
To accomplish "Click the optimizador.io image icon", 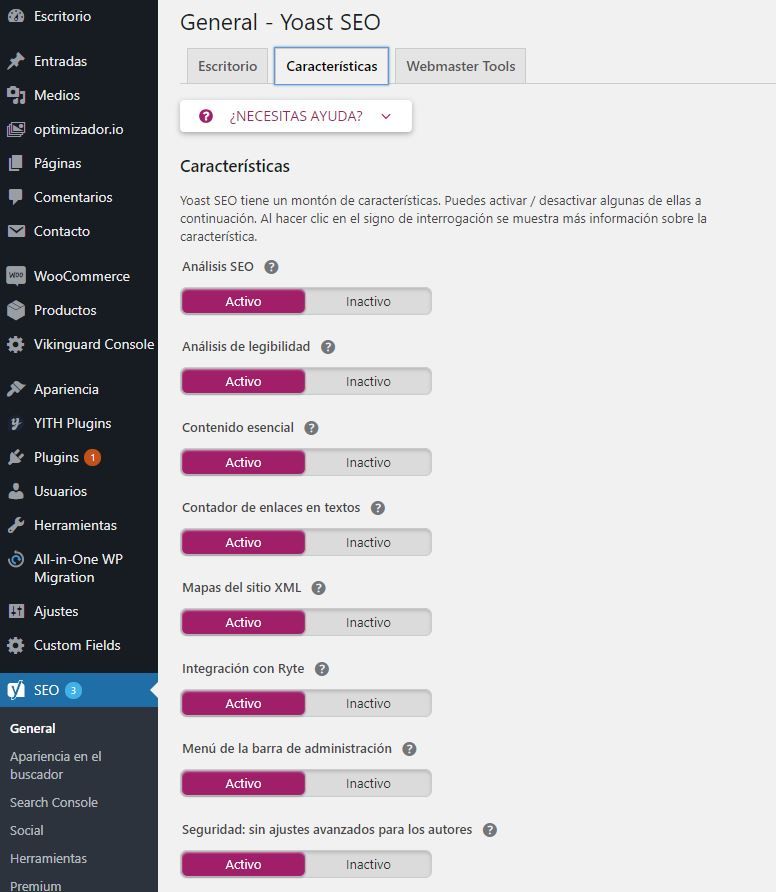I will pyautogui.click(x=16, y=129).
